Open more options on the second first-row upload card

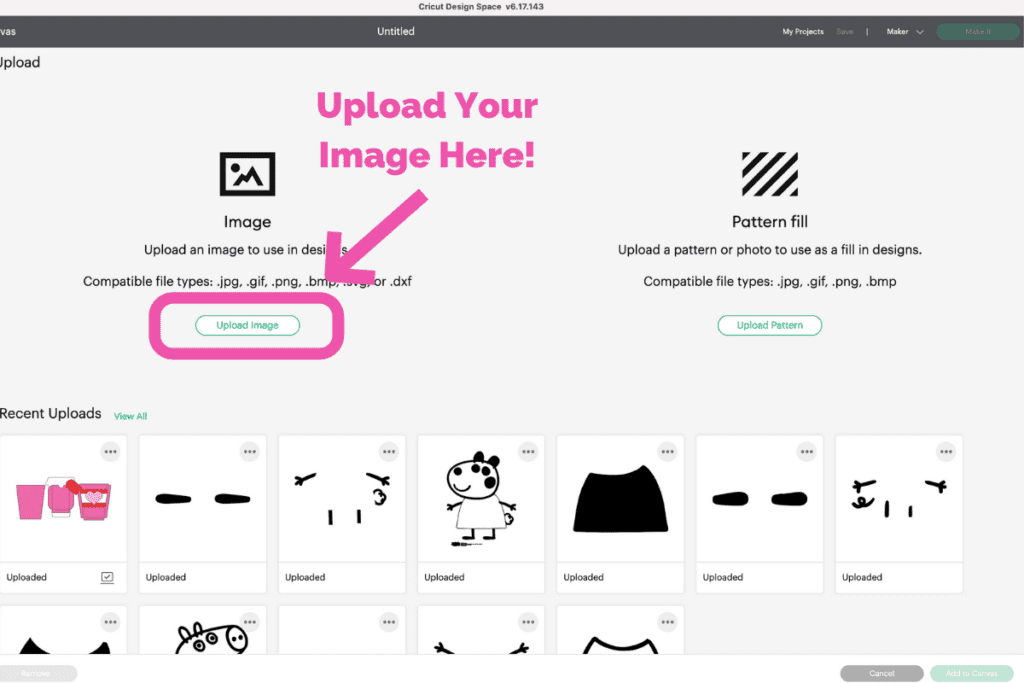[249, 451]
